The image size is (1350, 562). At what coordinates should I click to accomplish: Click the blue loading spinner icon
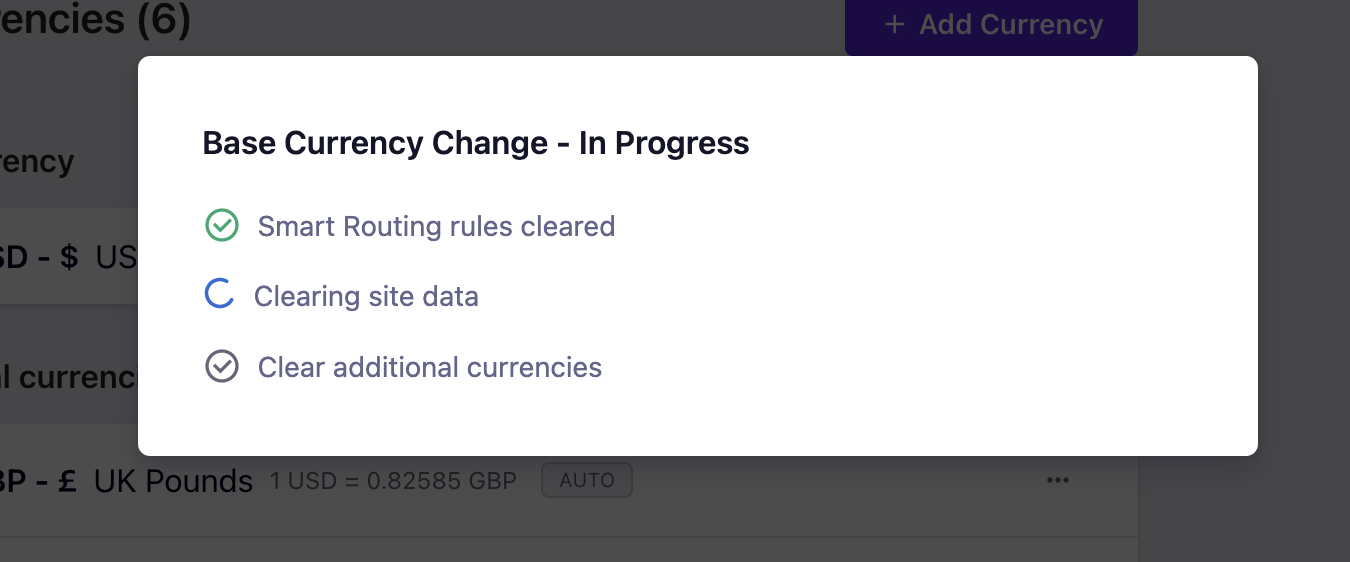coord(219,295)
